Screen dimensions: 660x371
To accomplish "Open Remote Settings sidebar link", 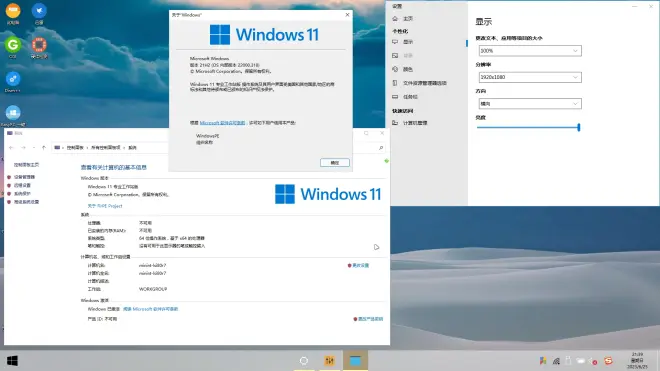I will click(22, 185).
